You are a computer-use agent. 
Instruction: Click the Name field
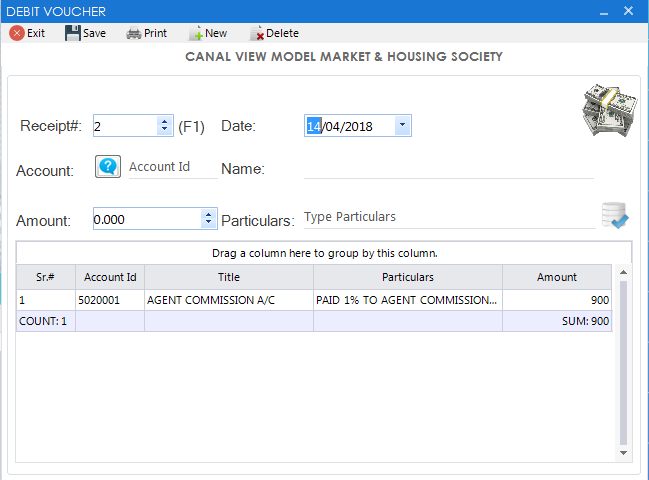448,168
